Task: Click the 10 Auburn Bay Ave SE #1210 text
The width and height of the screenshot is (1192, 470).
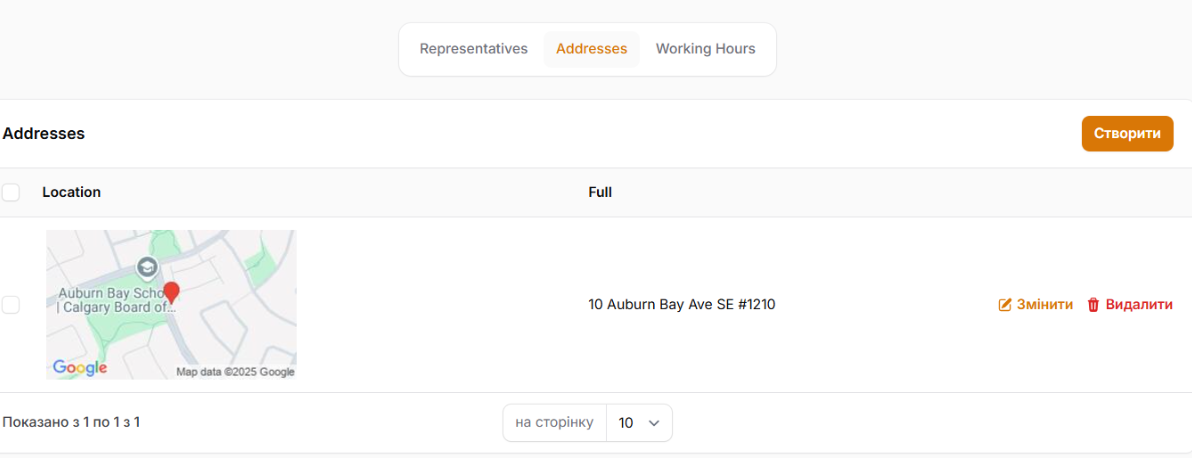Action: [681, 305]
